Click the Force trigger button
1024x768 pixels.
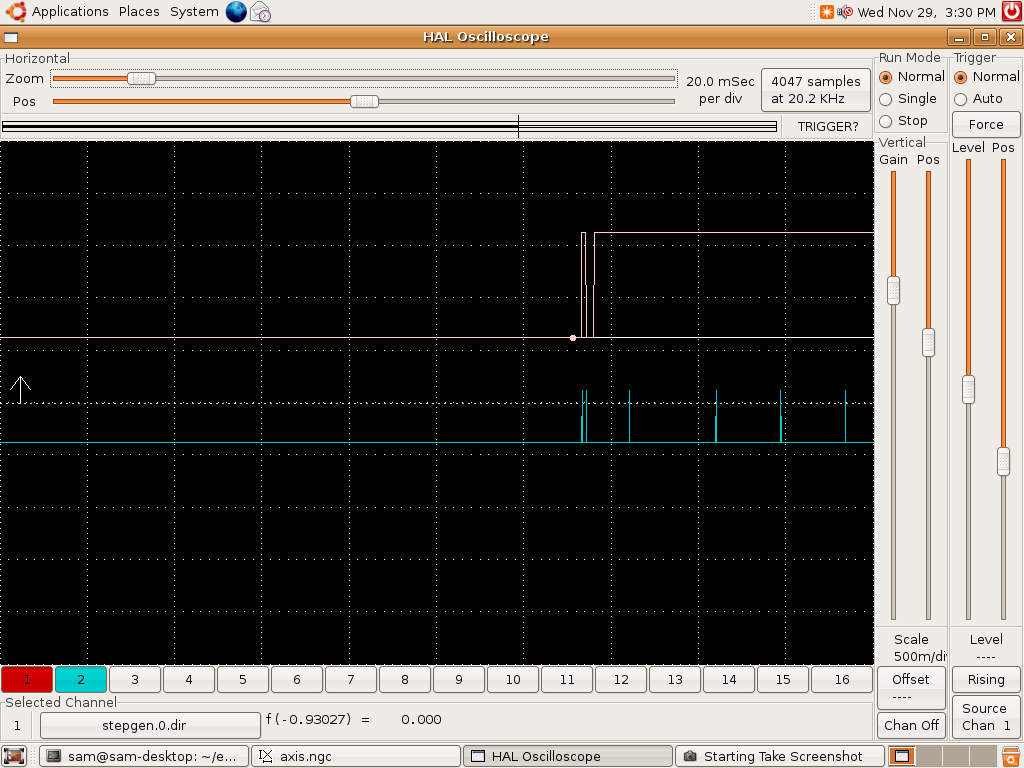(x=985, y=124)
